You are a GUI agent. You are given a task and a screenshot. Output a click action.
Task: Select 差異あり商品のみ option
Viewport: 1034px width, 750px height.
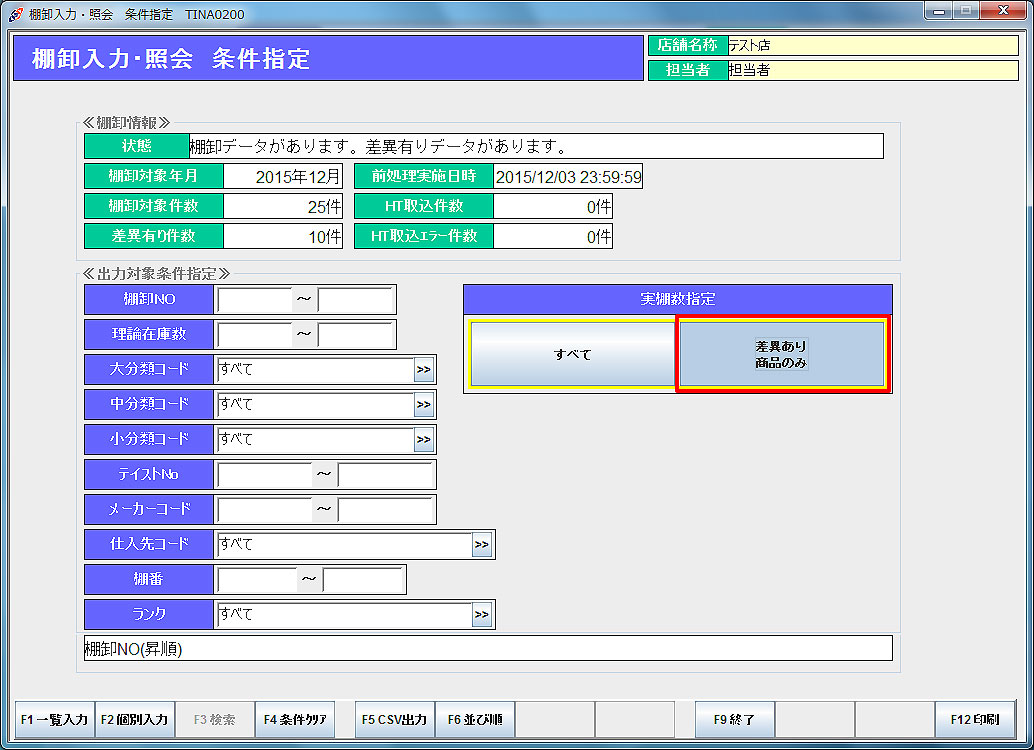781,354
